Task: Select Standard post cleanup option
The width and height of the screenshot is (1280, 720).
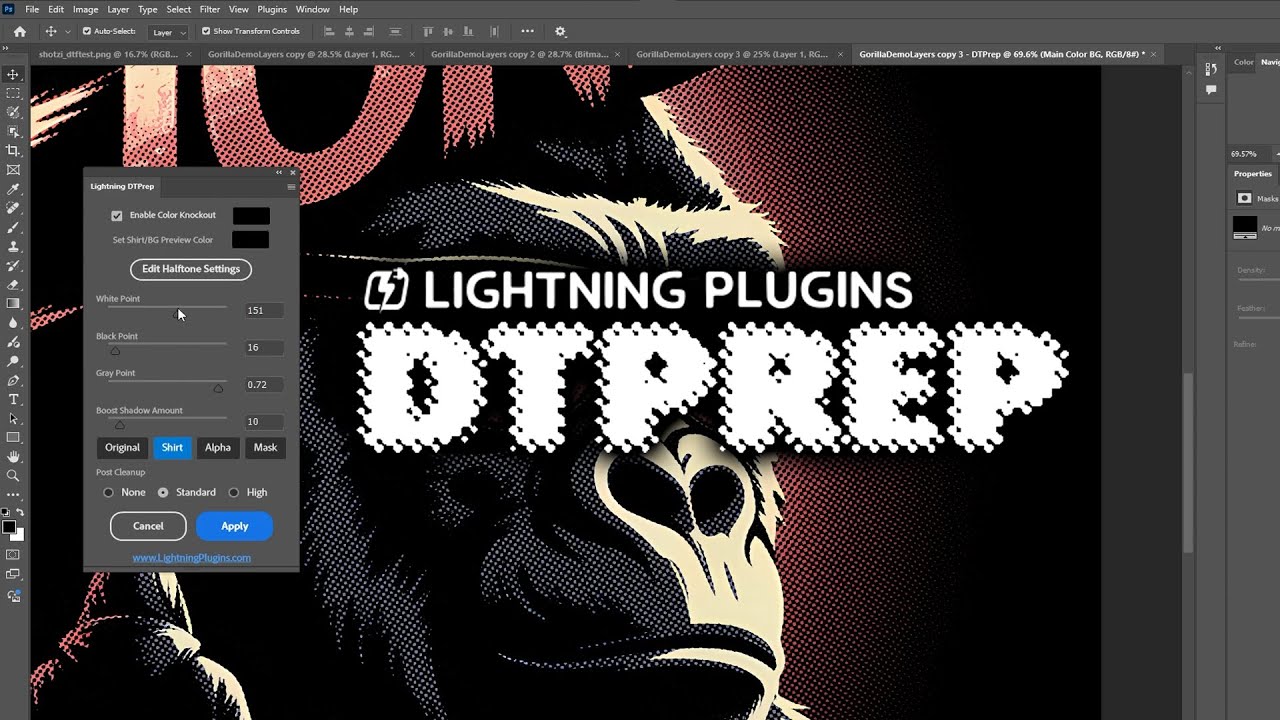Action: [x=163, y=492]
